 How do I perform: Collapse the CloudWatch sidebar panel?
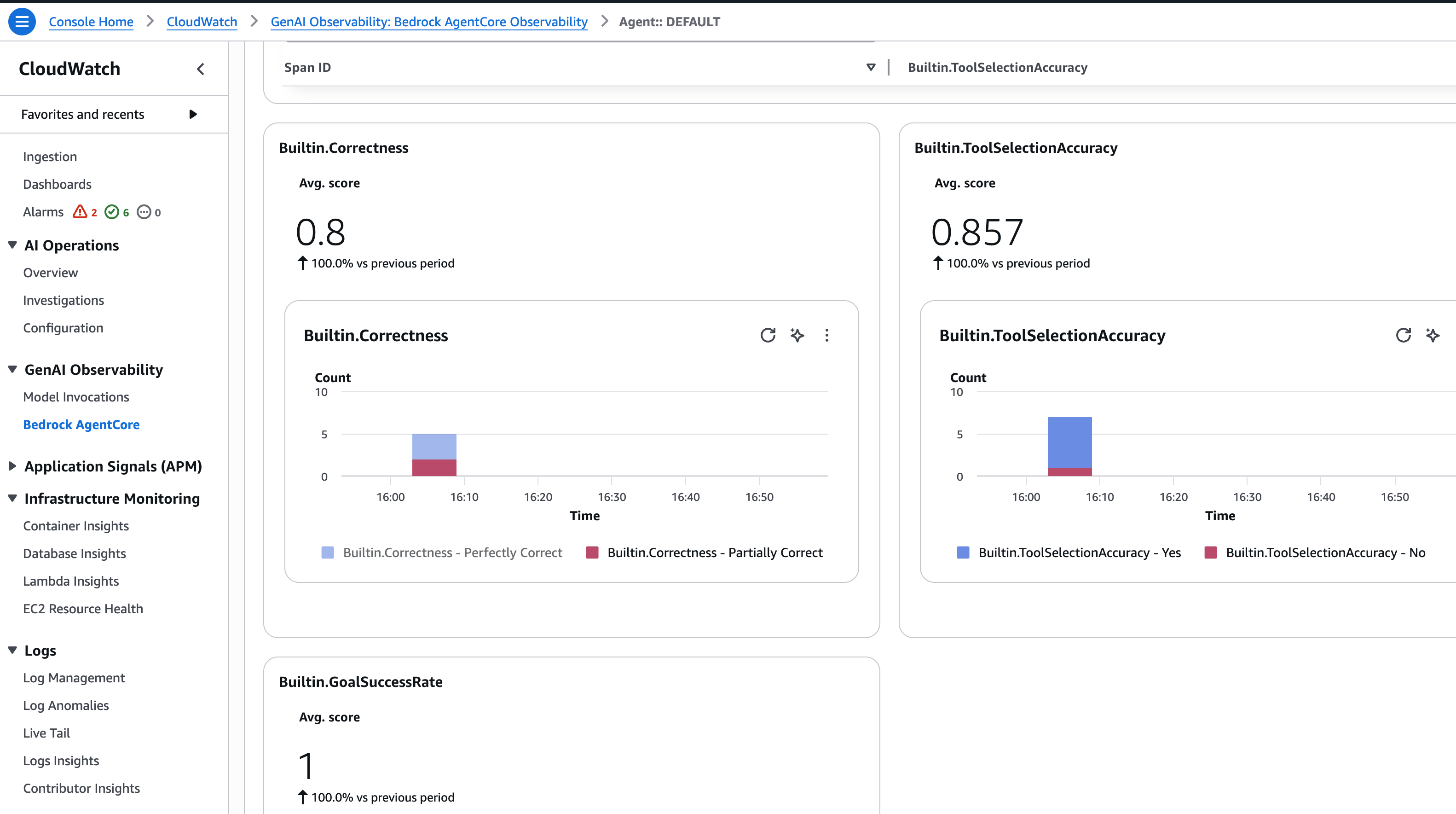tap(201, 69)
